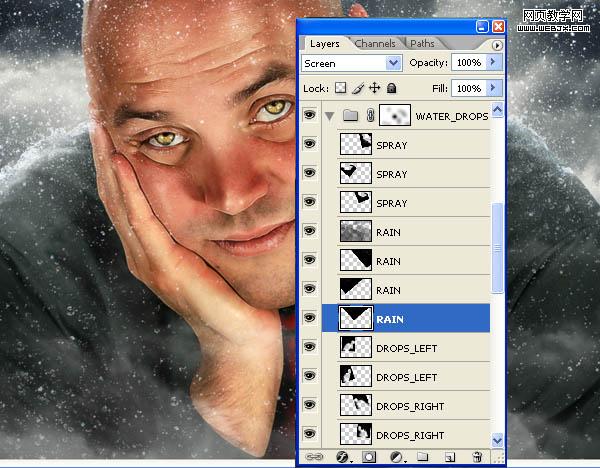Select the first DROPS_RIGHT layer name
Image resolution: width=600 pixels, height=468 pixels.
click(x=410, y=406)
